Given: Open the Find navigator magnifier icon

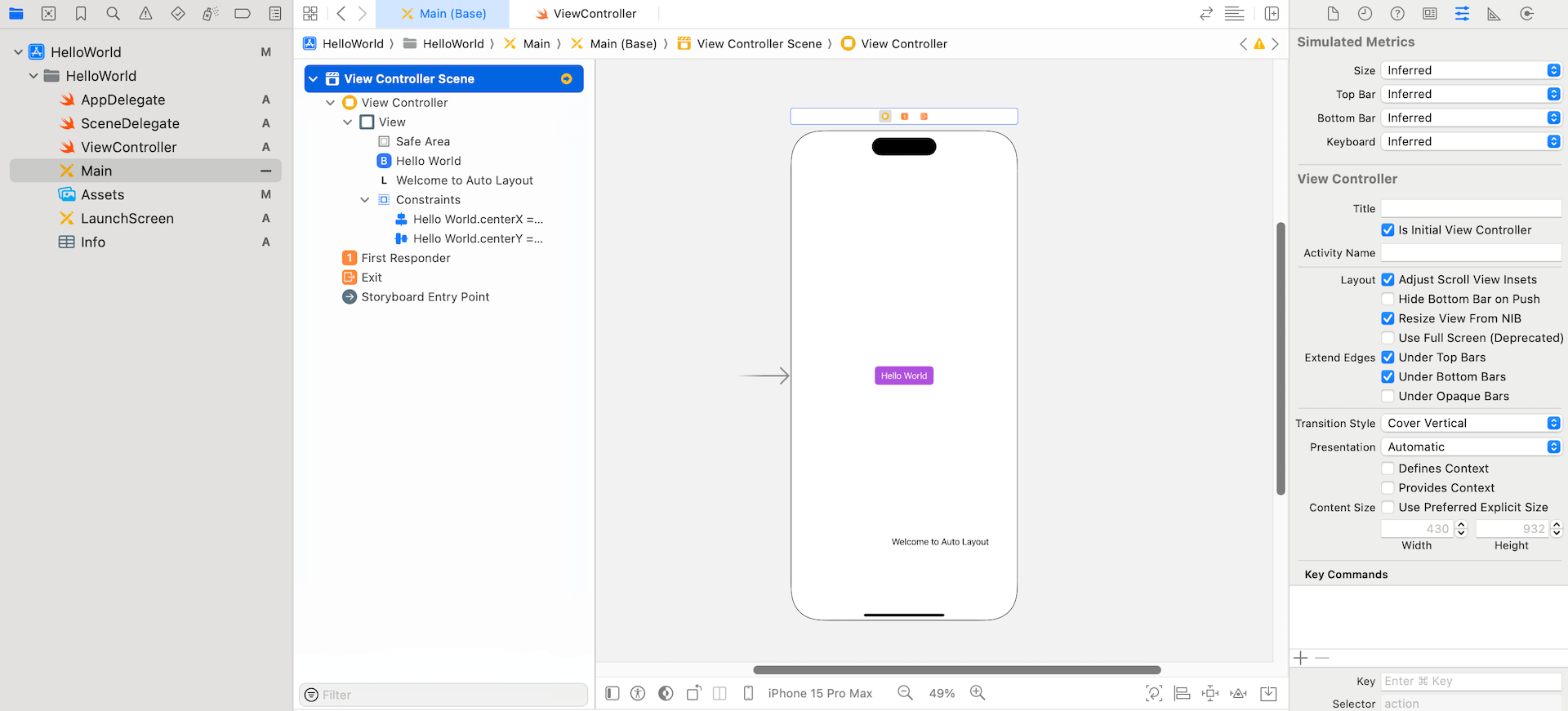Looking at the screenshot, I should (x=113, y=14).
